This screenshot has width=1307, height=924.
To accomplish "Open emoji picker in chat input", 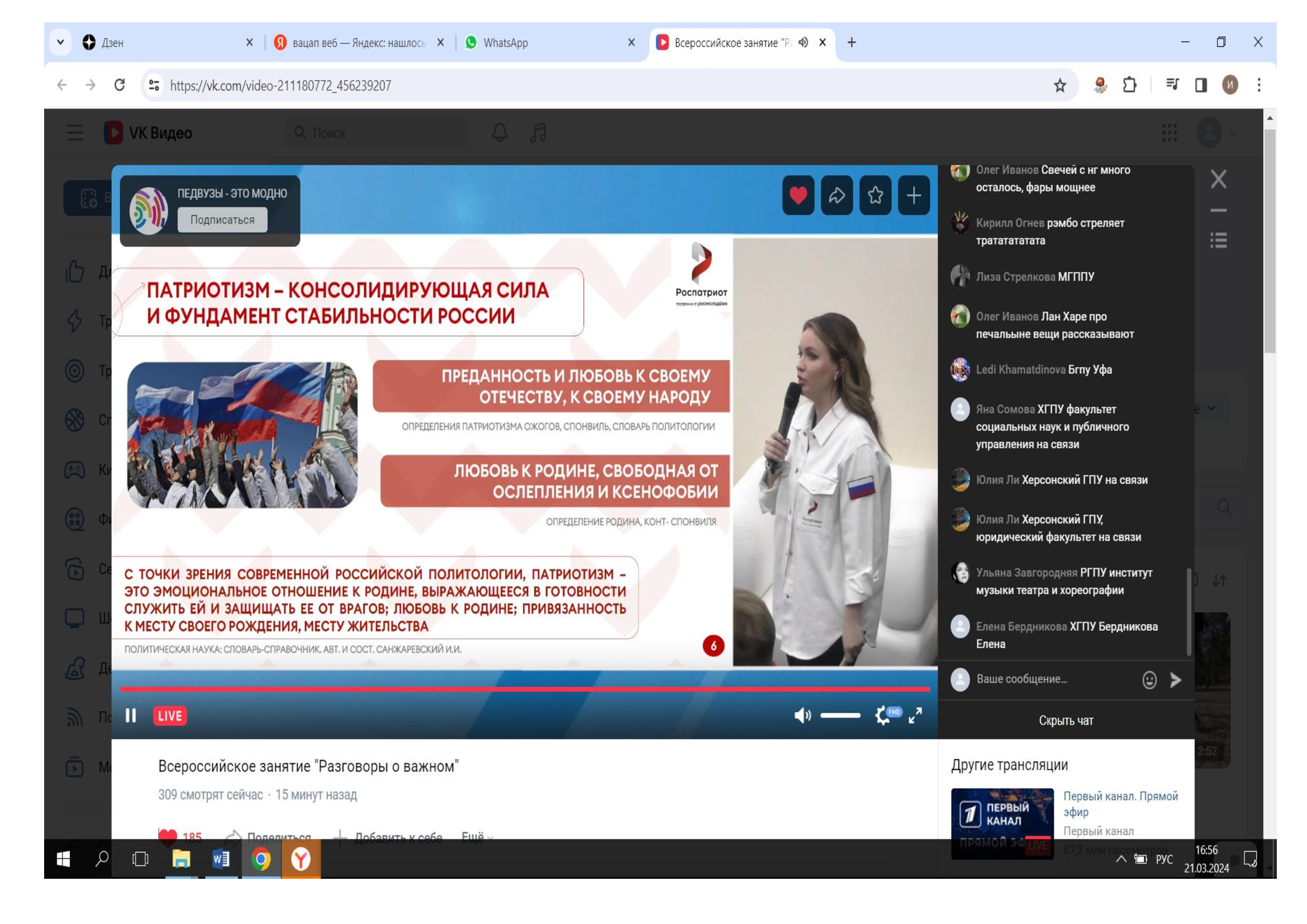I will [x=1149, y=680].
